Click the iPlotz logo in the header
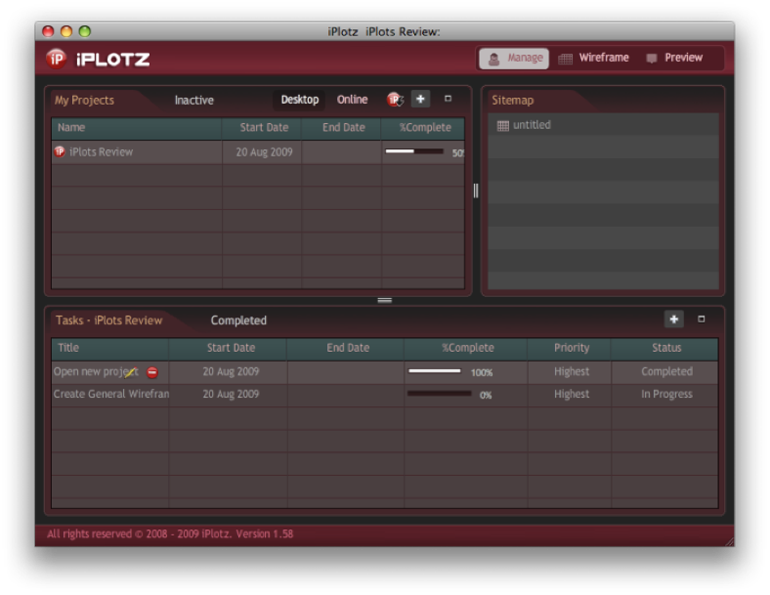 click(x=98, y=59)
